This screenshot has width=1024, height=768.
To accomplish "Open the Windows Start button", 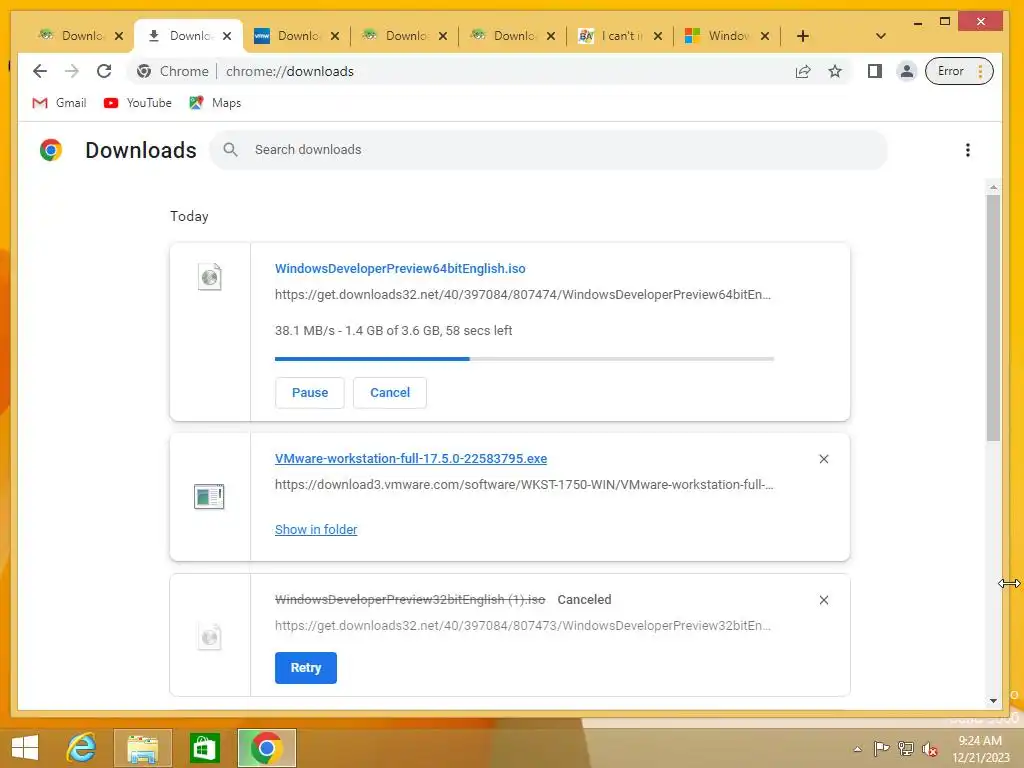I will tap(25, 748).
